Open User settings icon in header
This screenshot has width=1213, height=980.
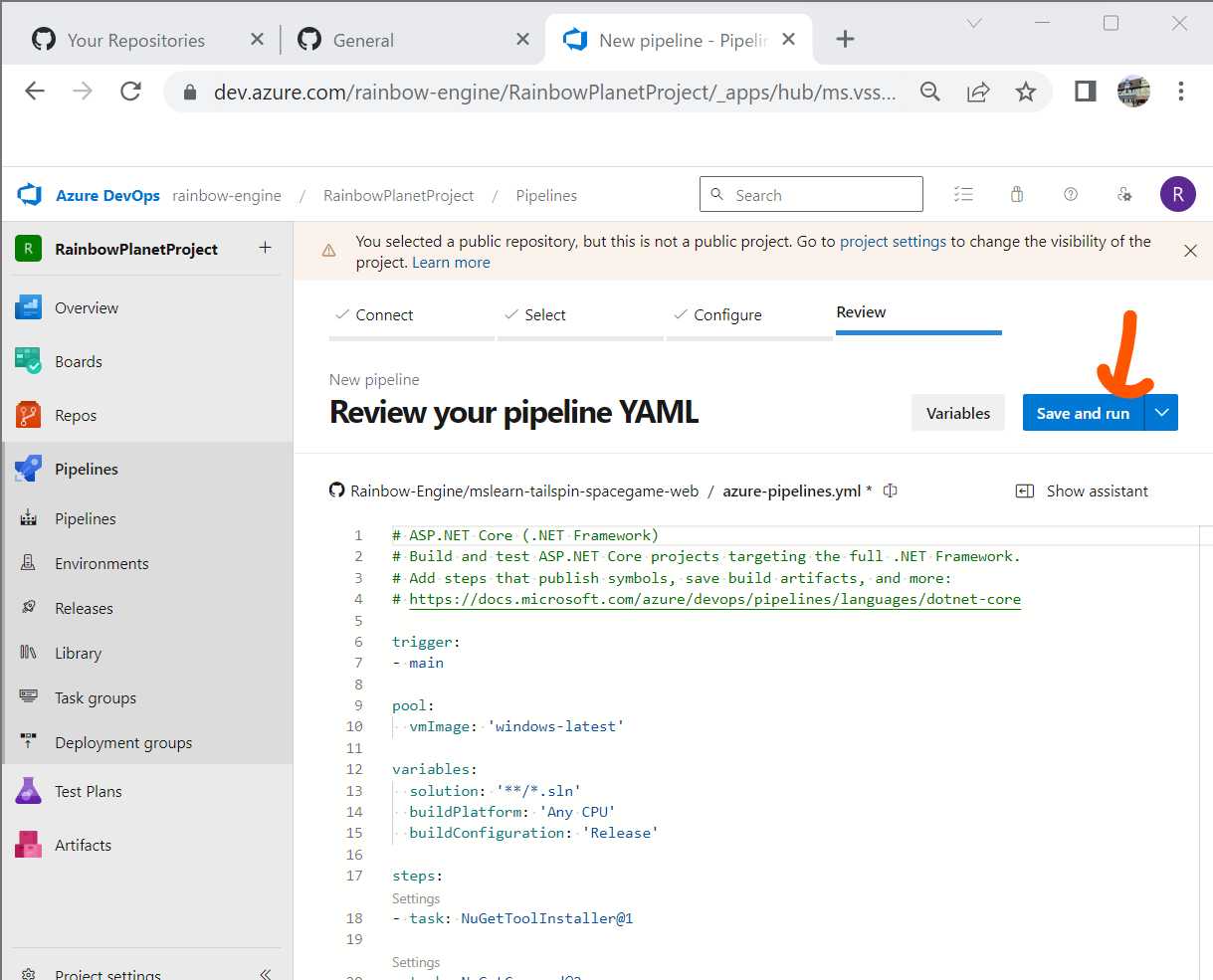pyautogui.click(x=1124, y=195)
